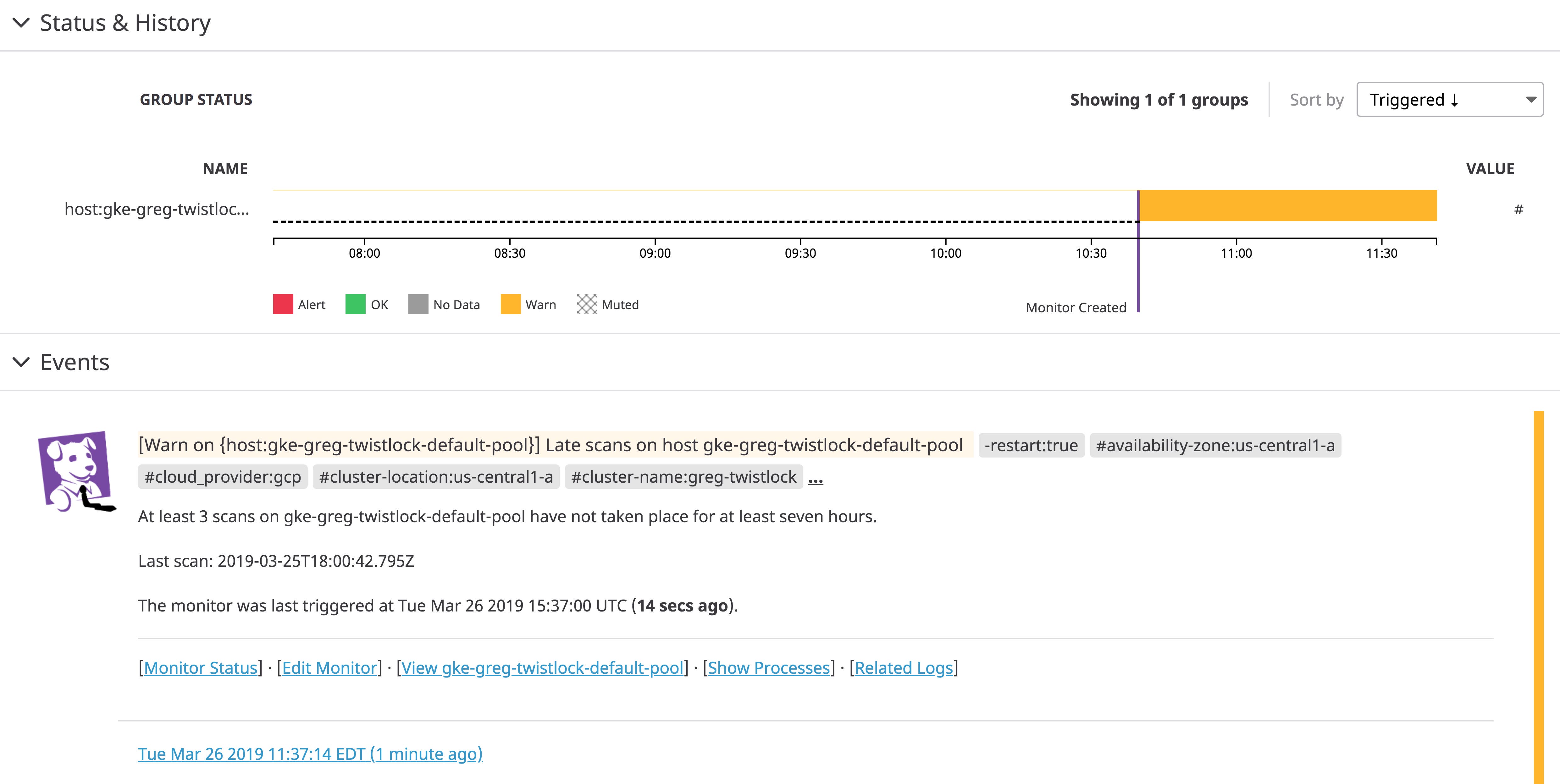Click the host:gke-greg-twistloc... group name
The width and height of the screenshot is (1560, 784).
[157, 210]
